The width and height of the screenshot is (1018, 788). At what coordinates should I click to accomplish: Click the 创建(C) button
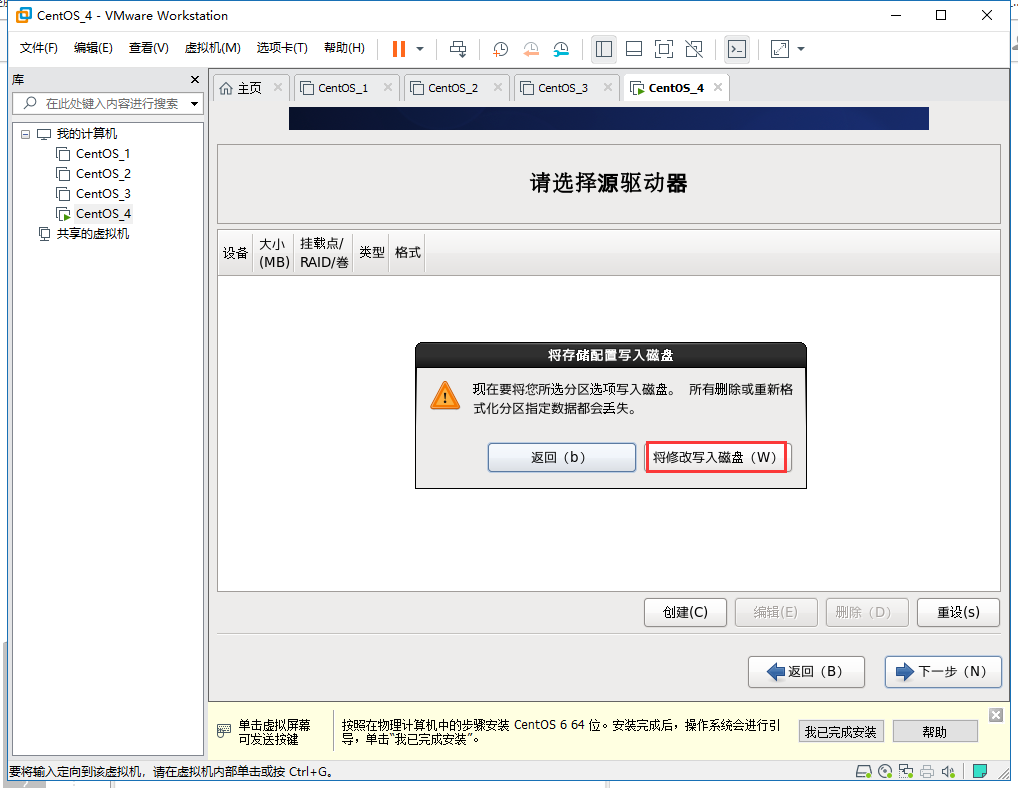coord(685,612)
